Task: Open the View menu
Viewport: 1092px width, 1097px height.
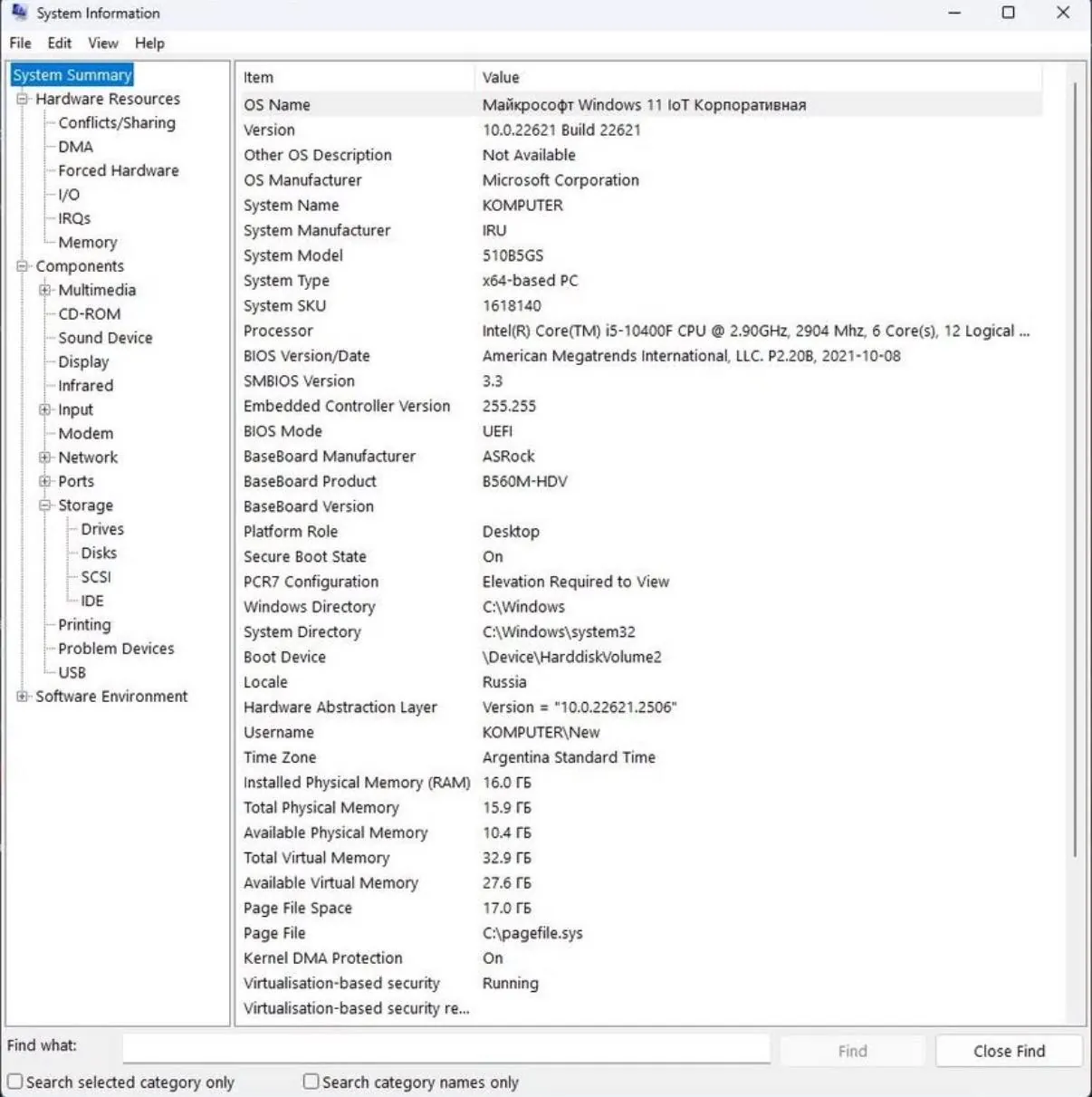Action: pyautogui.click(x=103, y=43)
